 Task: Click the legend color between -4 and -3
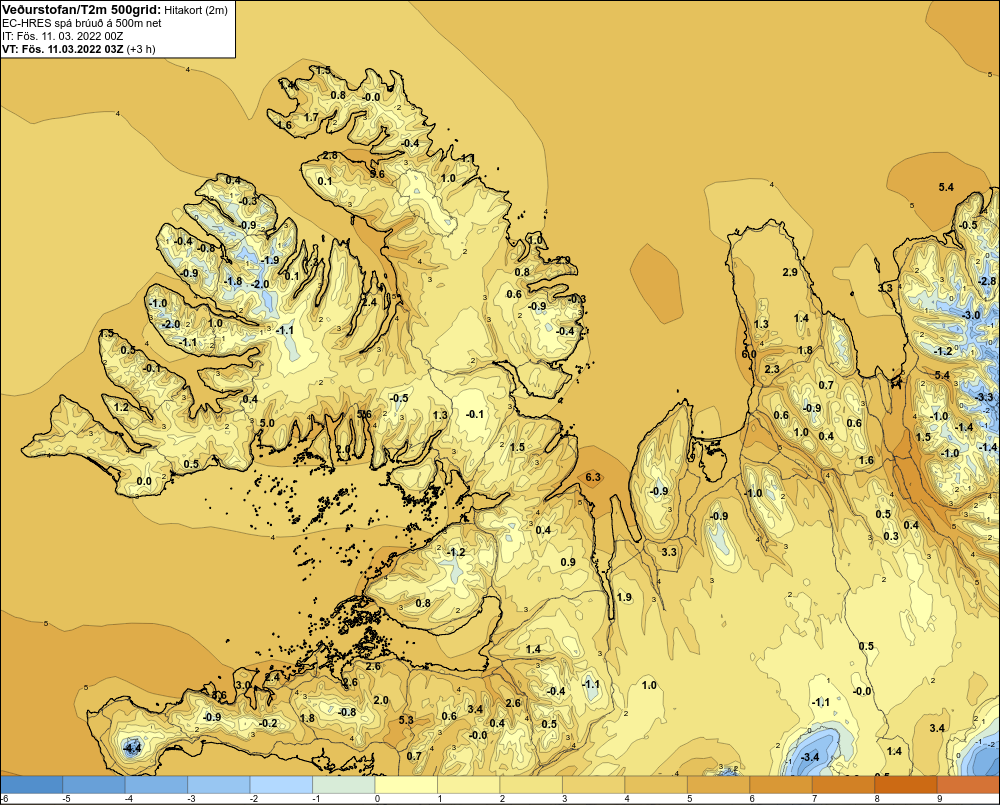156,785
